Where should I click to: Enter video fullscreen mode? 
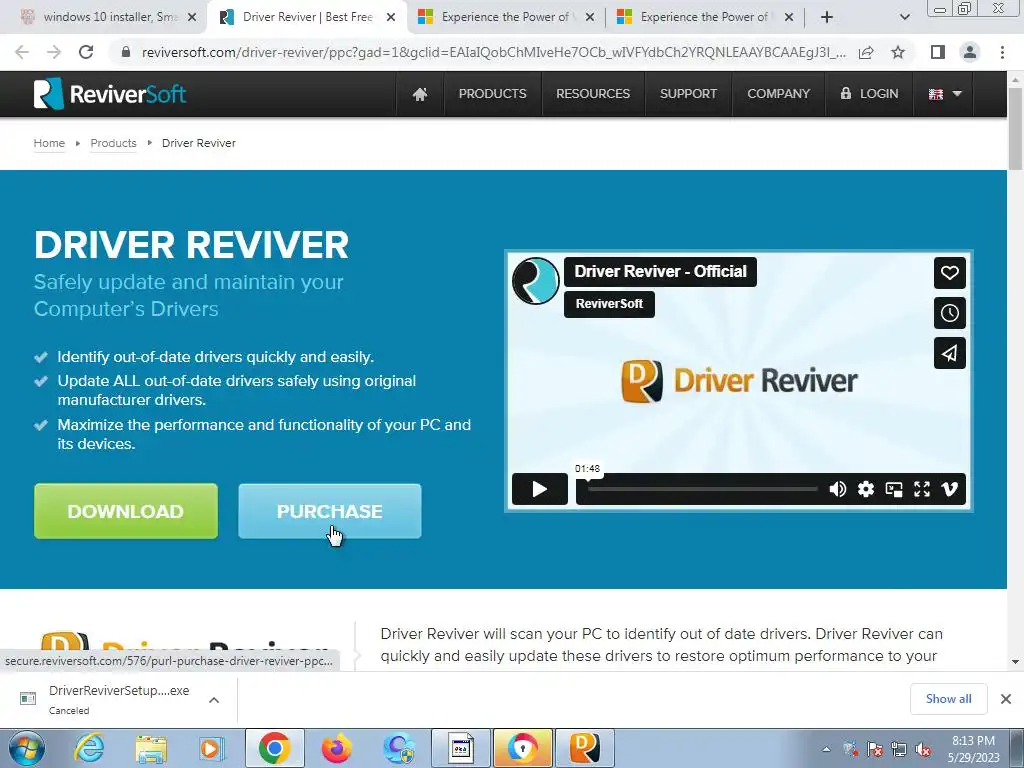point(921,489)
